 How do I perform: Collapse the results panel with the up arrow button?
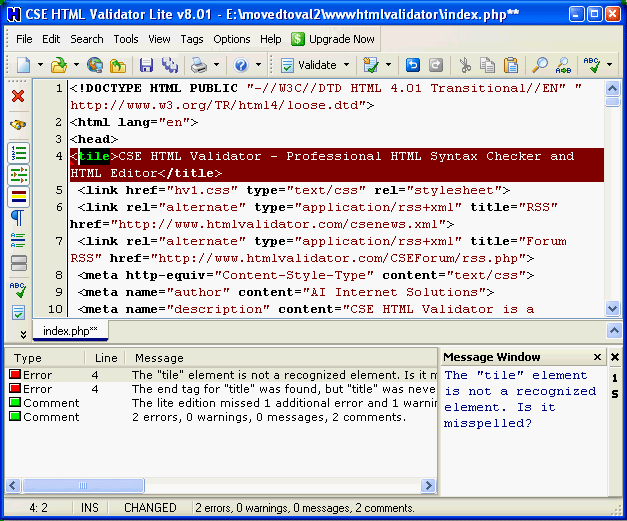(614, 331)
